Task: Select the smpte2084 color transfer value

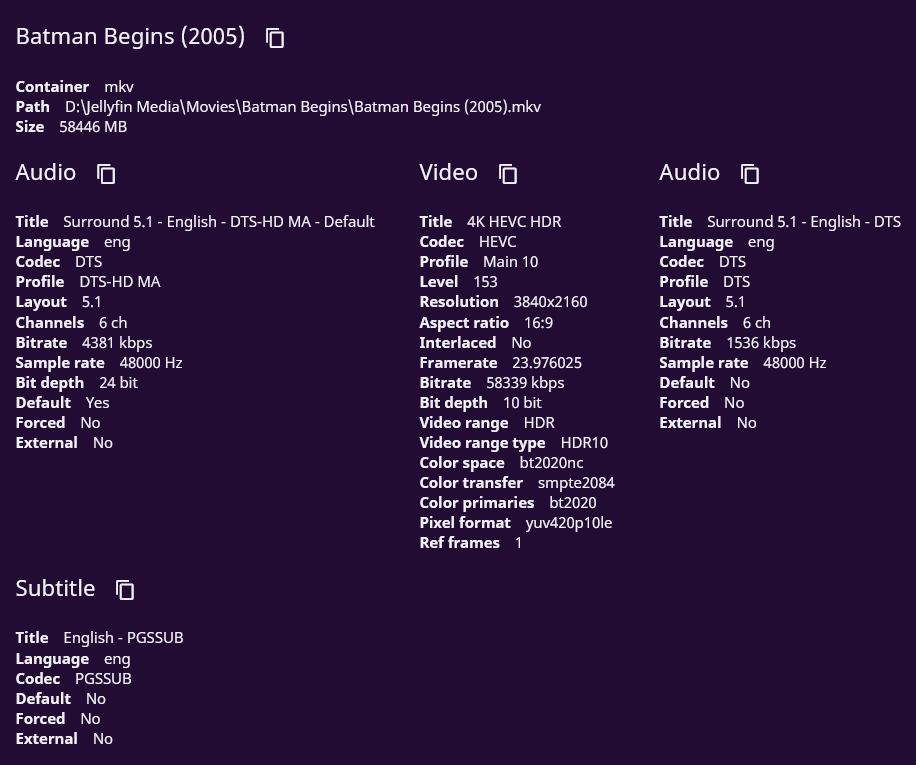Action: point(576,483)
